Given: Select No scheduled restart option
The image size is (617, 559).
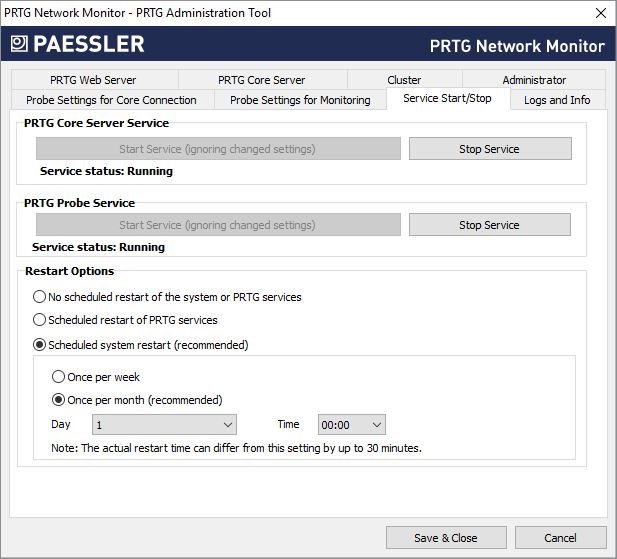Looking at the screenshot, I should point(40,297).
